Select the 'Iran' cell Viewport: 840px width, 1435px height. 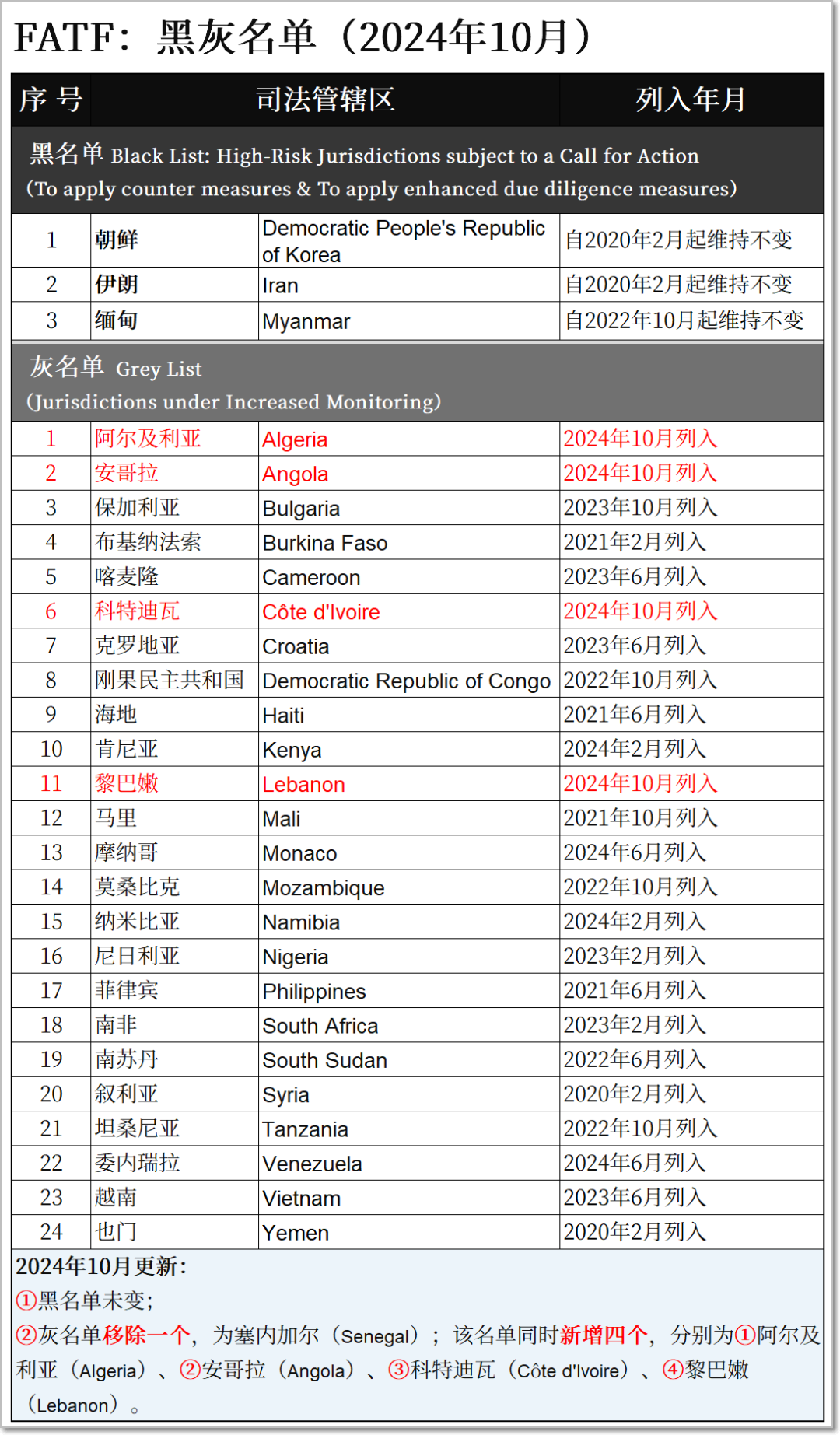click(409, 285)
